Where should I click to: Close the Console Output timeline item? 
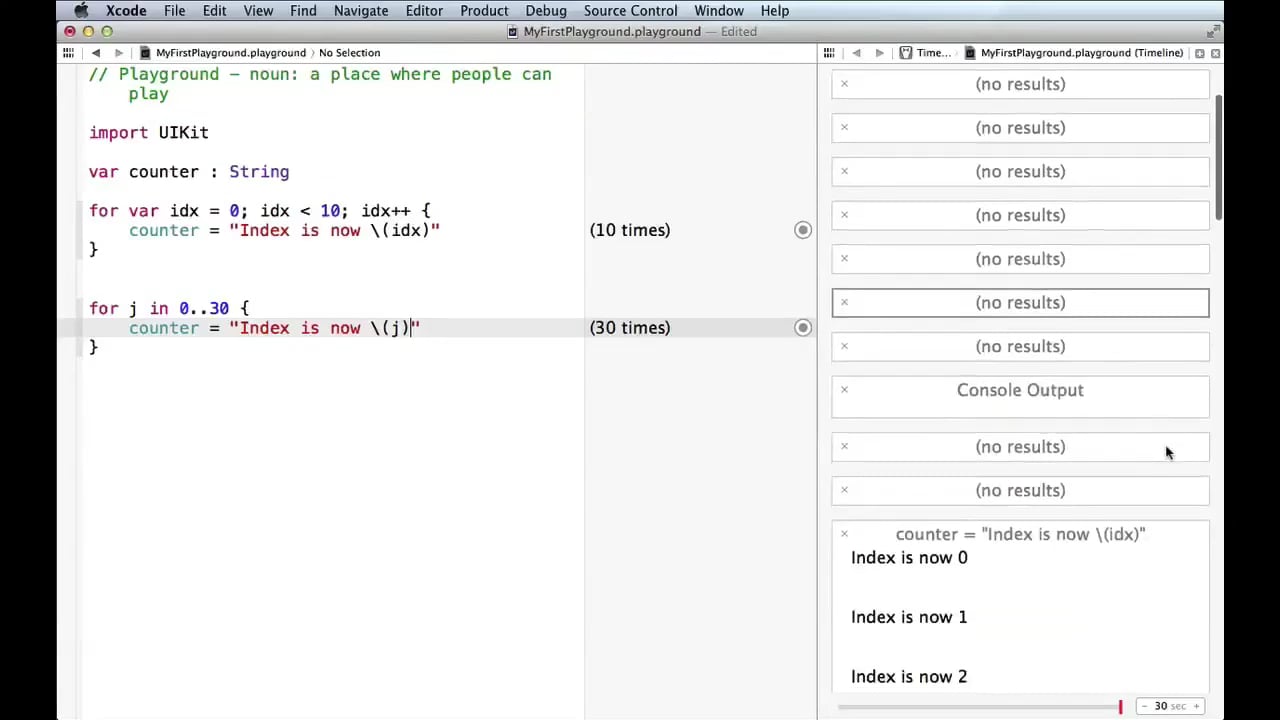click(844, 390)
